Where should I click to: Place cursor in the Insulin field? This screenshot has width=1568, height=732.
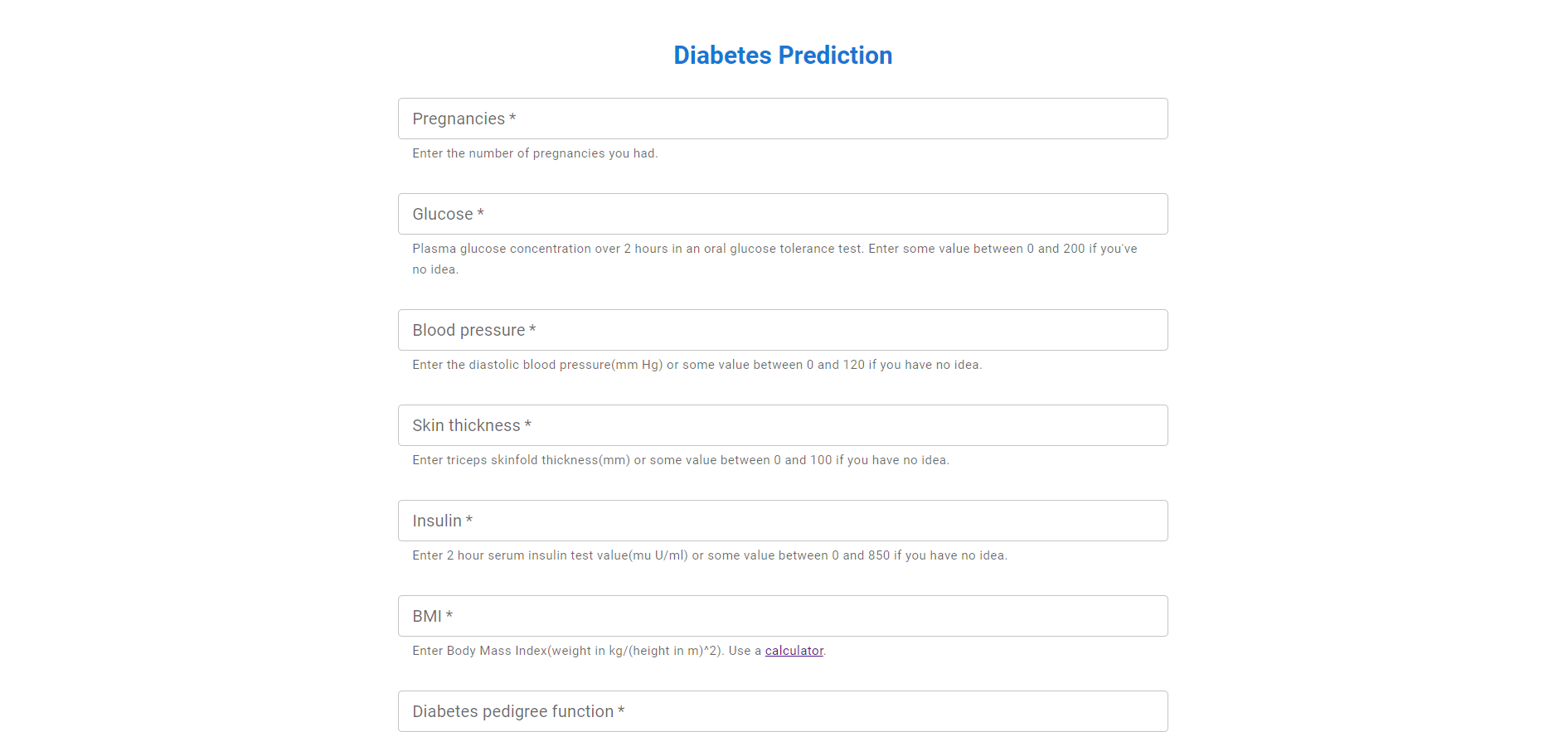[783, 521]
